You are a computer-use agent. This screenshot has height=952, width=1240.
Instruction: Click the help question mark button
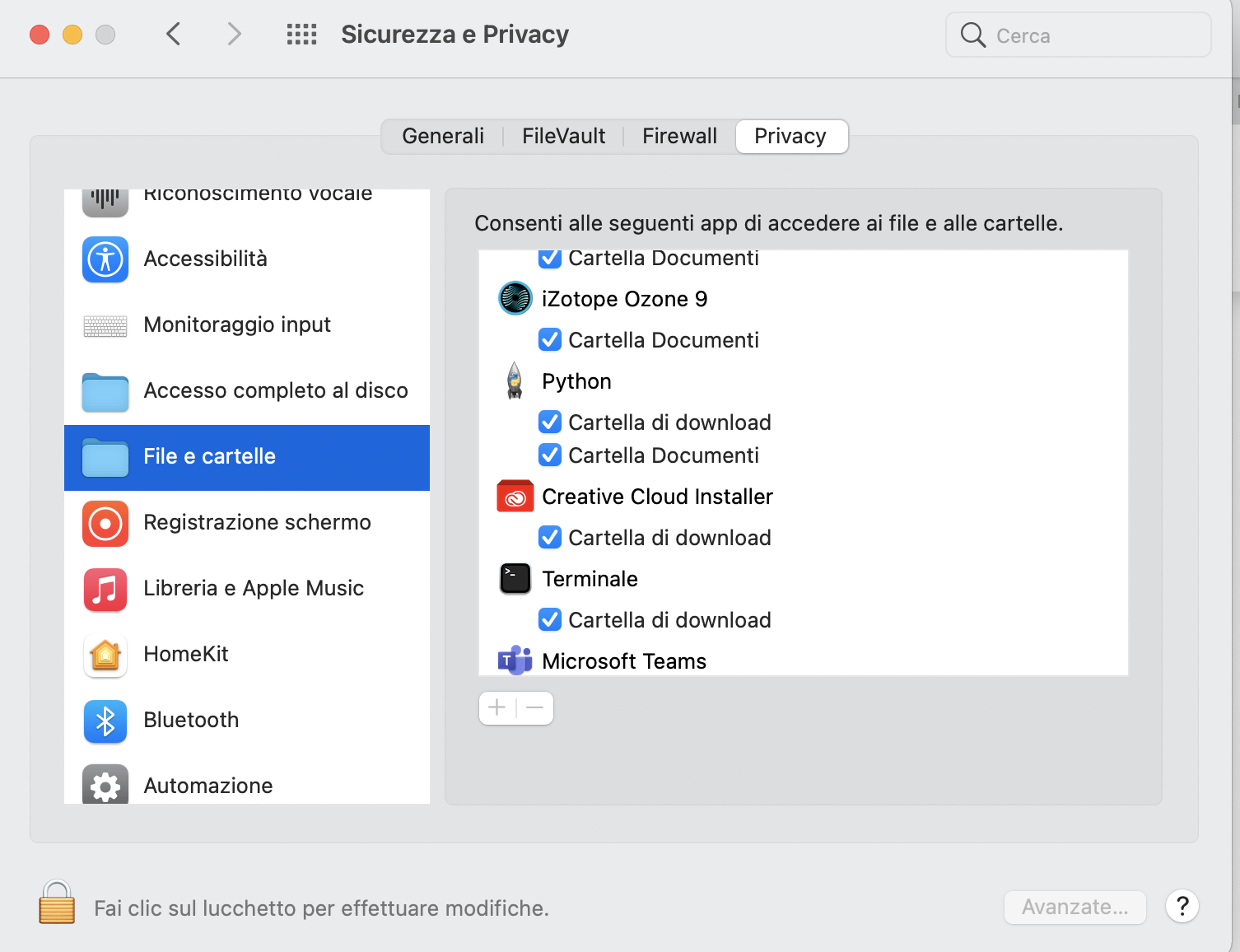click(x=1182, y=907)
